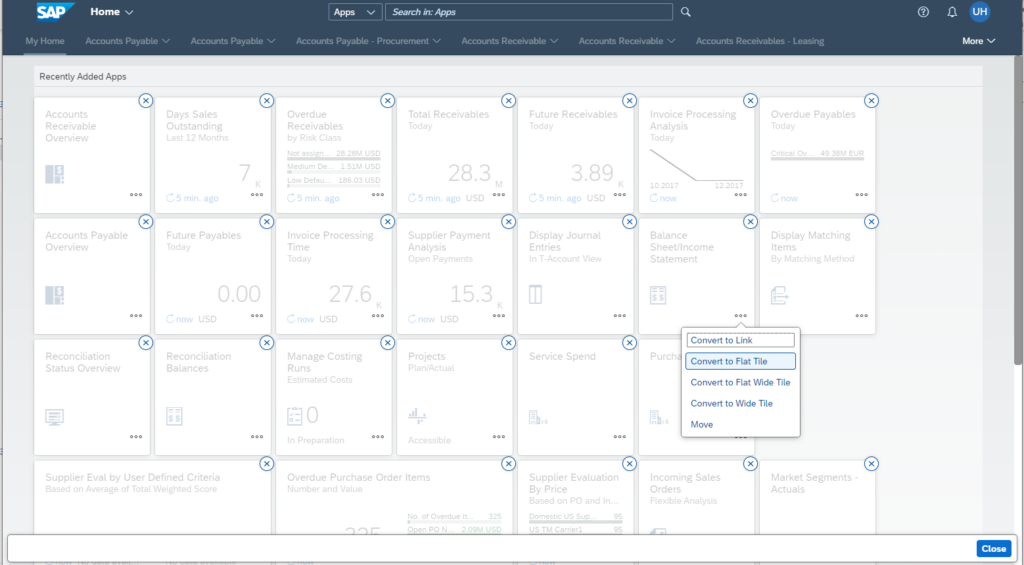Open the UH user profile avatar
The height and width of the screenshot is (565, 1024).
click(979, 12)
